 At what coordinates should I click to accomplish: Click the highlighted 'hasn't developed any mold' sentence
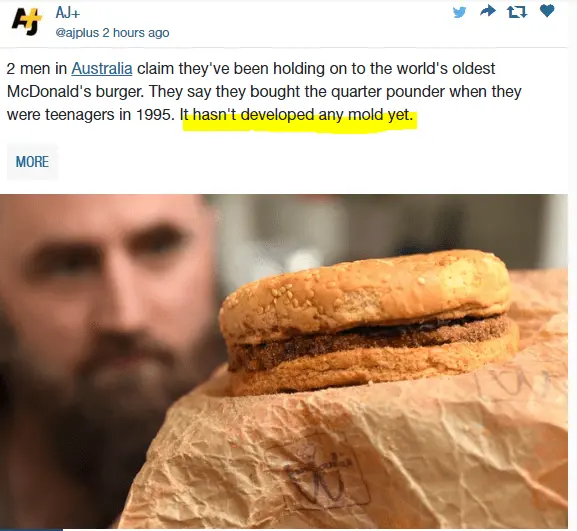[x=297, y=115]
